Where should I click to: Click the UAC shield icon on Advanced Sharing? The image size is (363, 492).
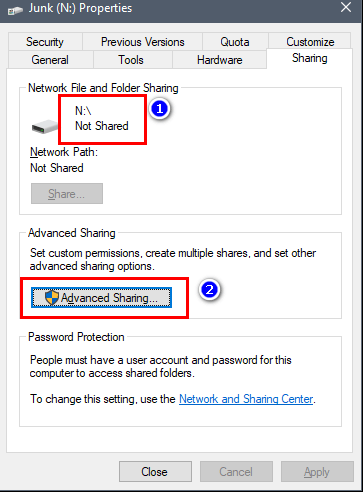coord(52,298)
